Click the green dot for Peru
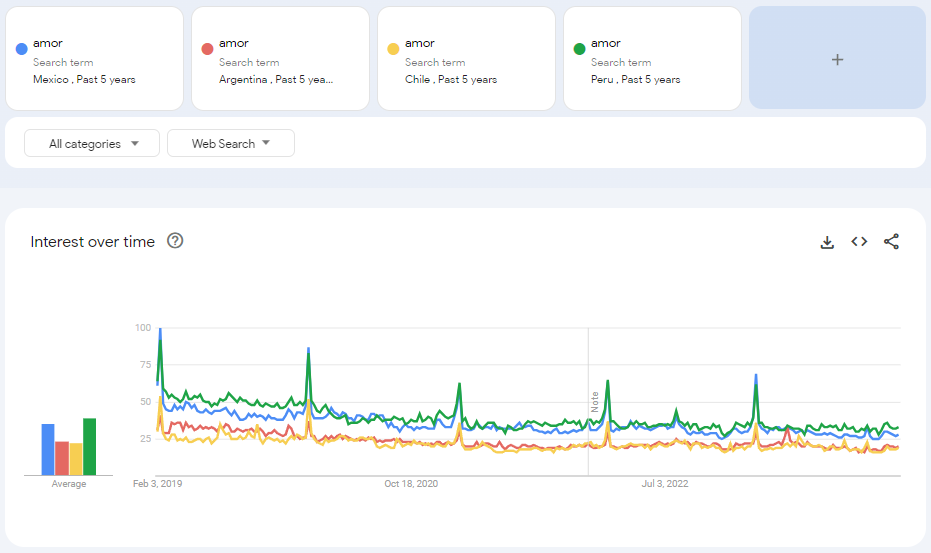This screenshot has height=553, width=931. [x=580, y=49]
